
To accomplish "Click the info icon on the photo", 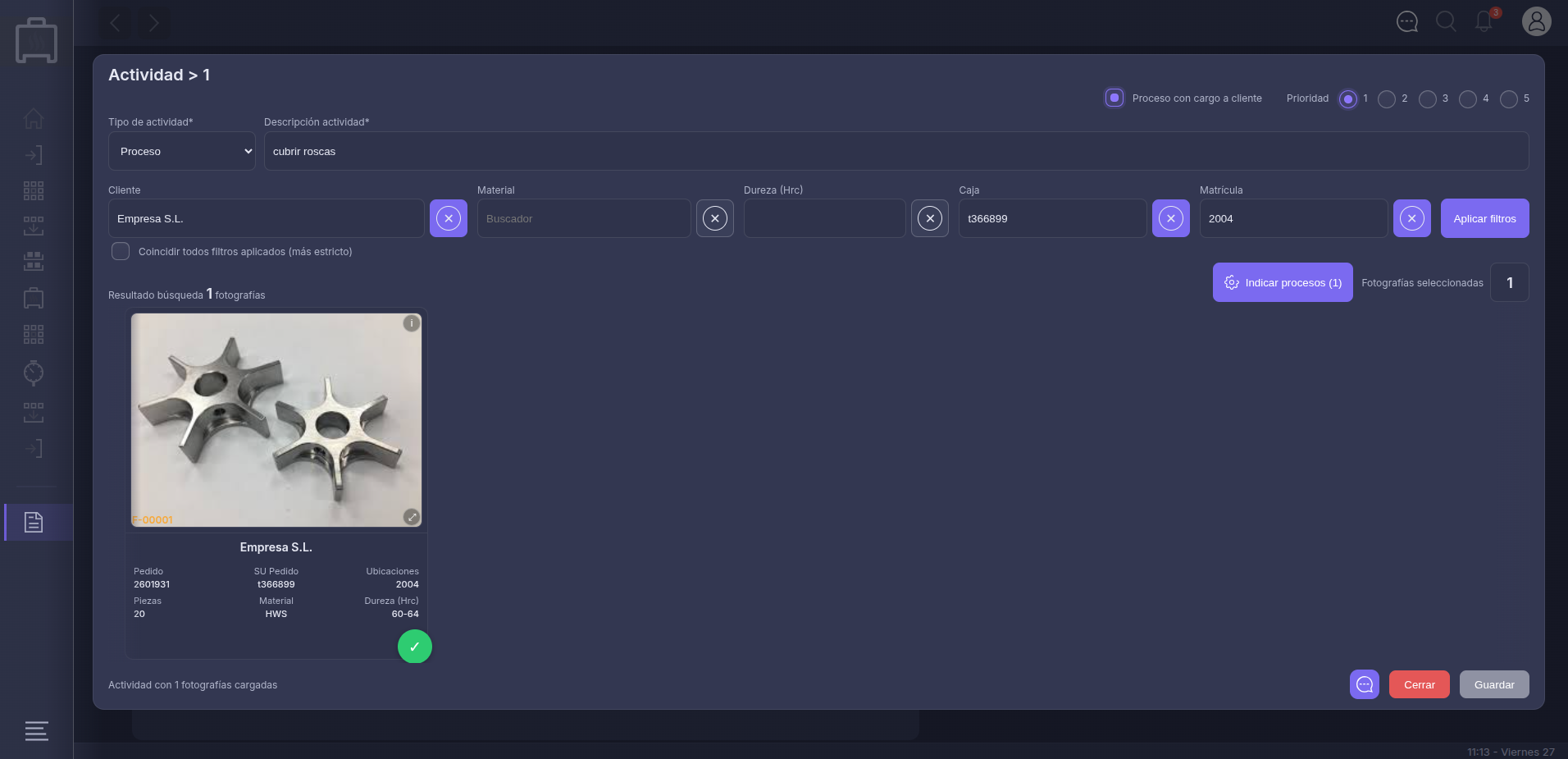I will [x=412, y=323].
